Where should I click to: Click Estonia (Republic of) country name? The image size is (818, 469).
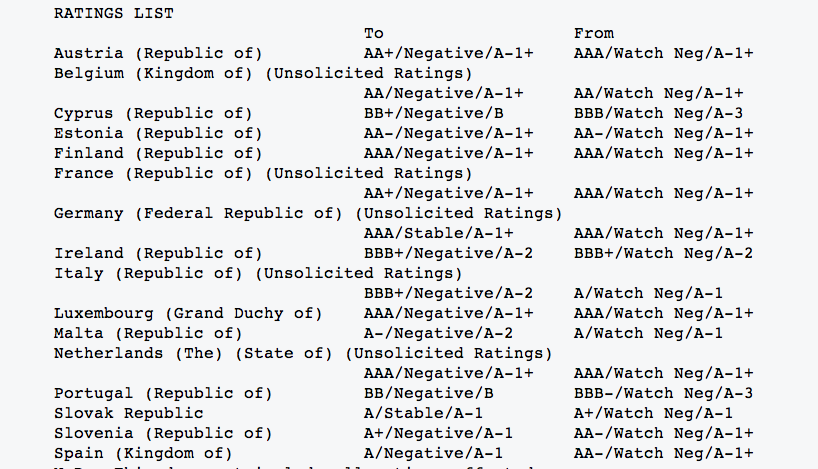click(158, 134)
